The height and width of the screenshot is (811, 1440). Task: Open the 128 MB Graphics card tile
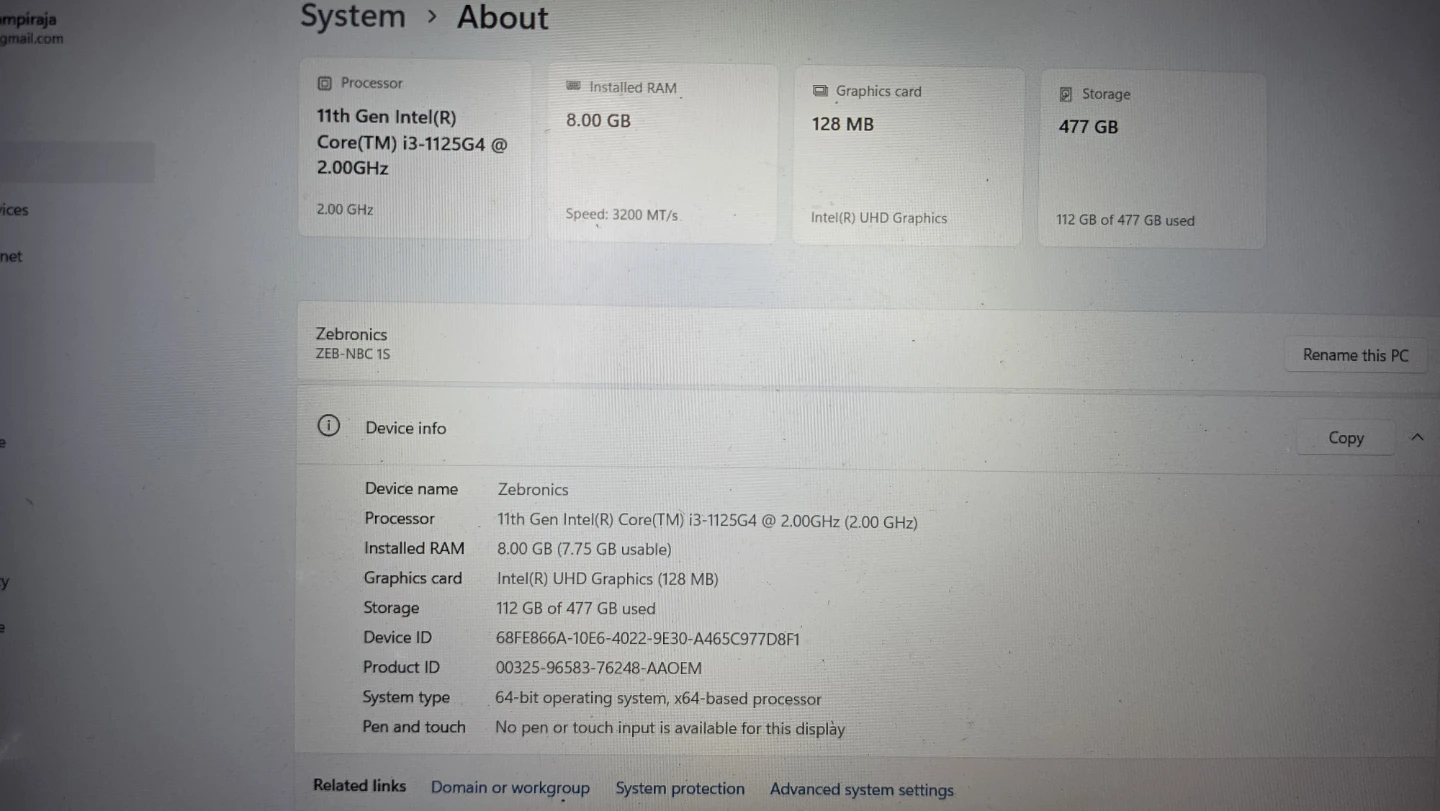pyautogui.click(x=908, y=158)
